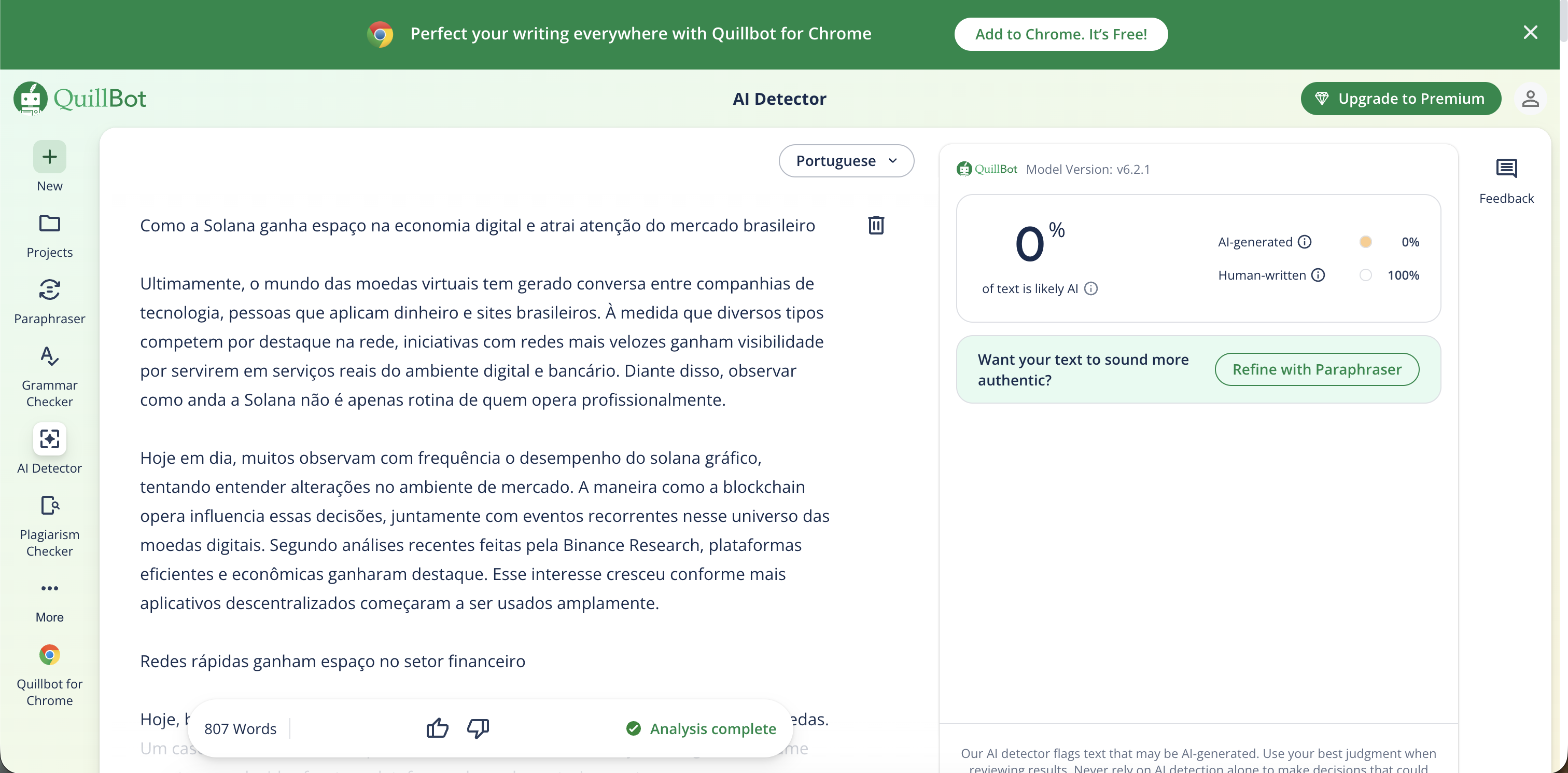Viewport: 1568px width, 773px height.
Task: Close the Chrome extension promo banner
Action: coord(1530,32)
